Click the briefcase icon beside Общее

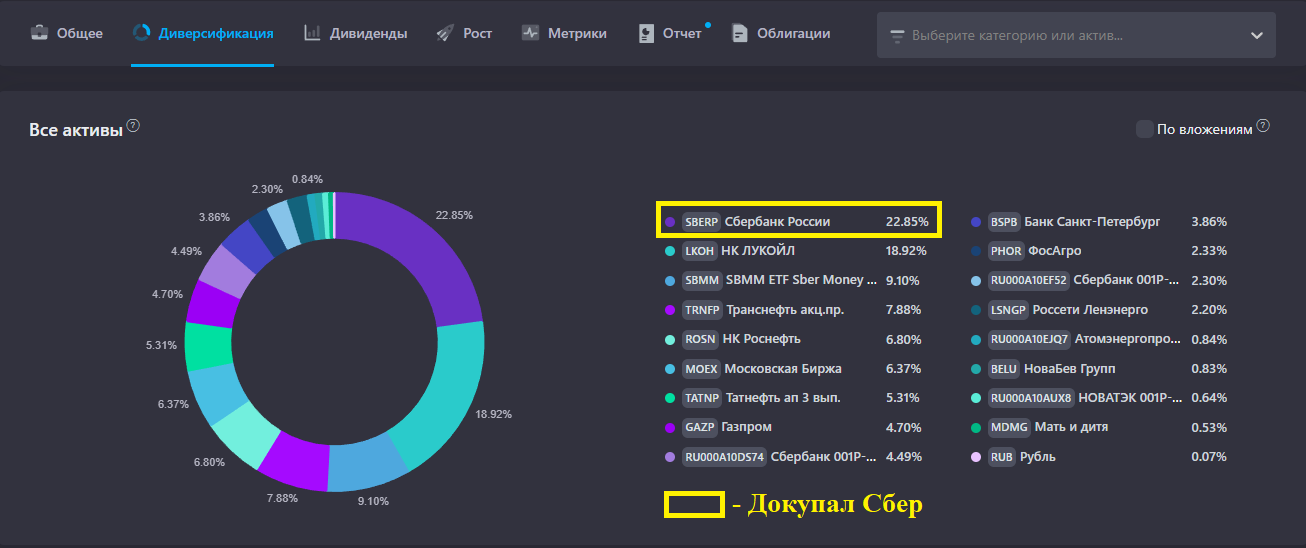point(39,33)
